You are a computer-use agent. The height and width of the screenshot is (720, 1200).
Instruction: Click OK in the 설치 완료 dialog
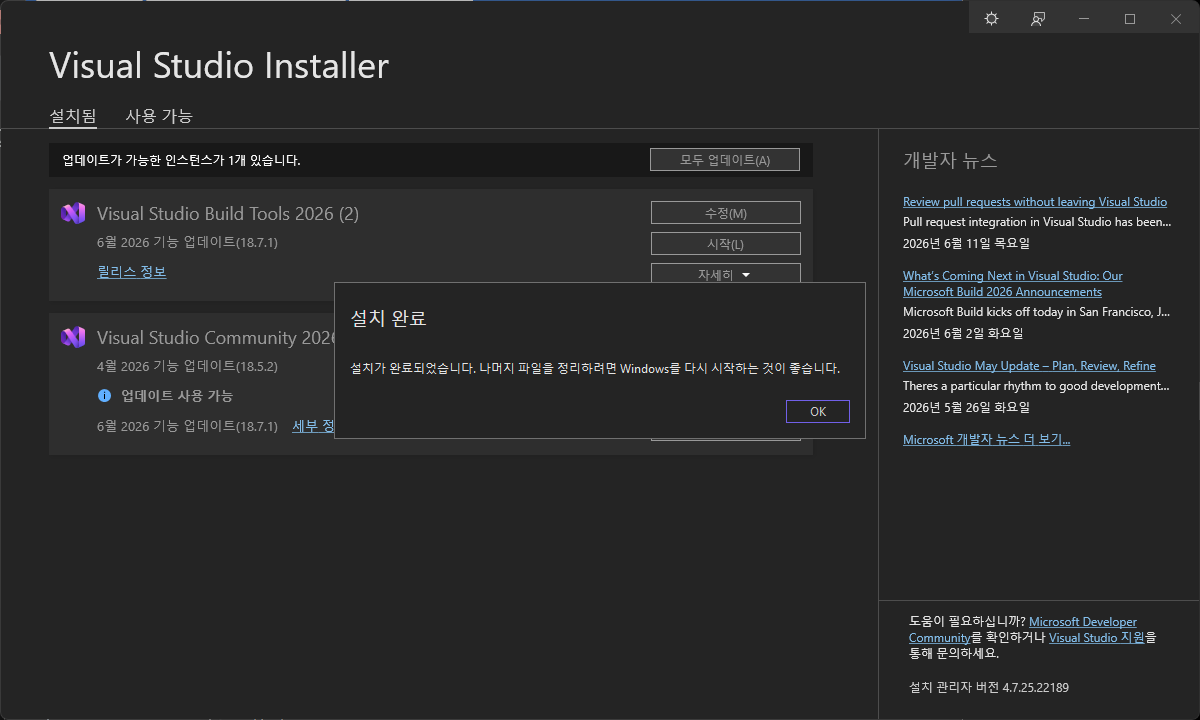[x=818, y=412]
